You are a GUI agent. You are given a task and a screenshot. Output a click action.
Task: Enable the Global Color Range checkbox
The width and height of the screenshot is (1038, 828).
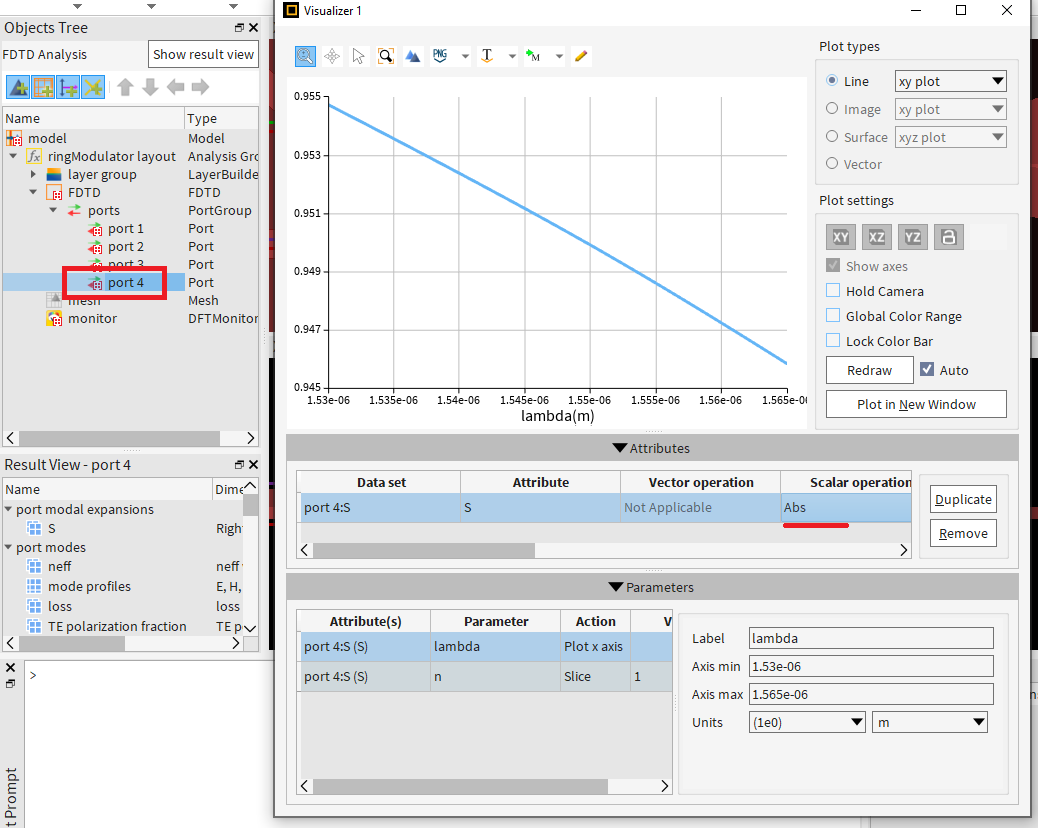pyautogui.click(x=833, y=316)
